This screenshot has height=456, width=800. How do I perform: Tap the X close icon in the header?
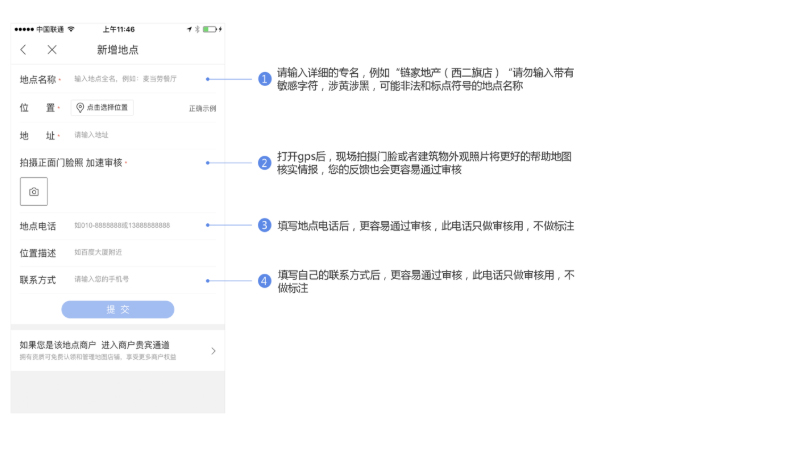pos(52,50)
